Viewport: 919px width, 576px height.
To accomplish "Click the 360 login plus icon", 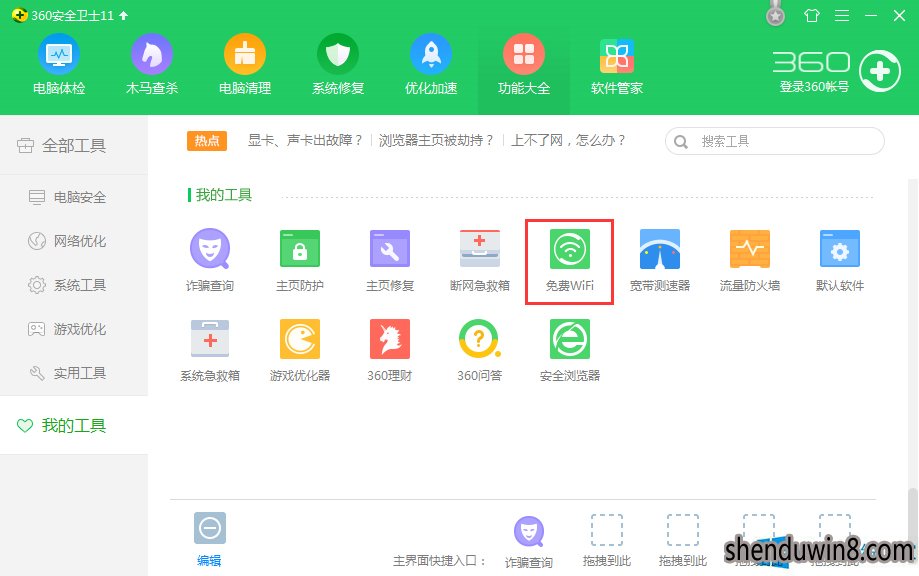I will coord(880,71).
